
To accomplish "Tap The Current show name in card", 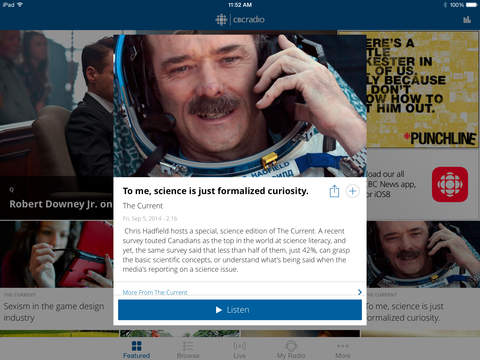I will pyautogui.click(x=143, y=206).
